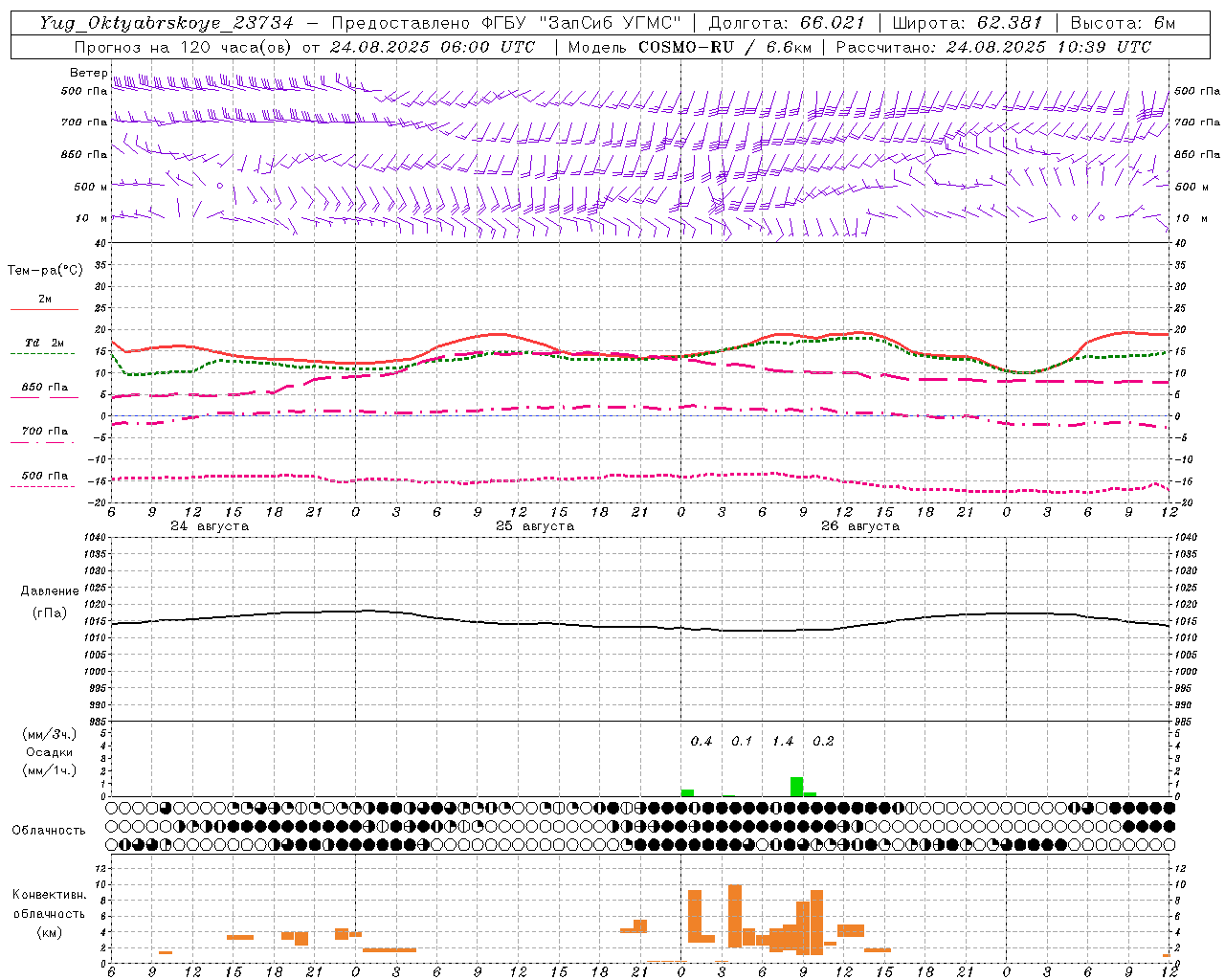
Task: Click the 0.2 precipitation amount
Action: pos(823,742)
